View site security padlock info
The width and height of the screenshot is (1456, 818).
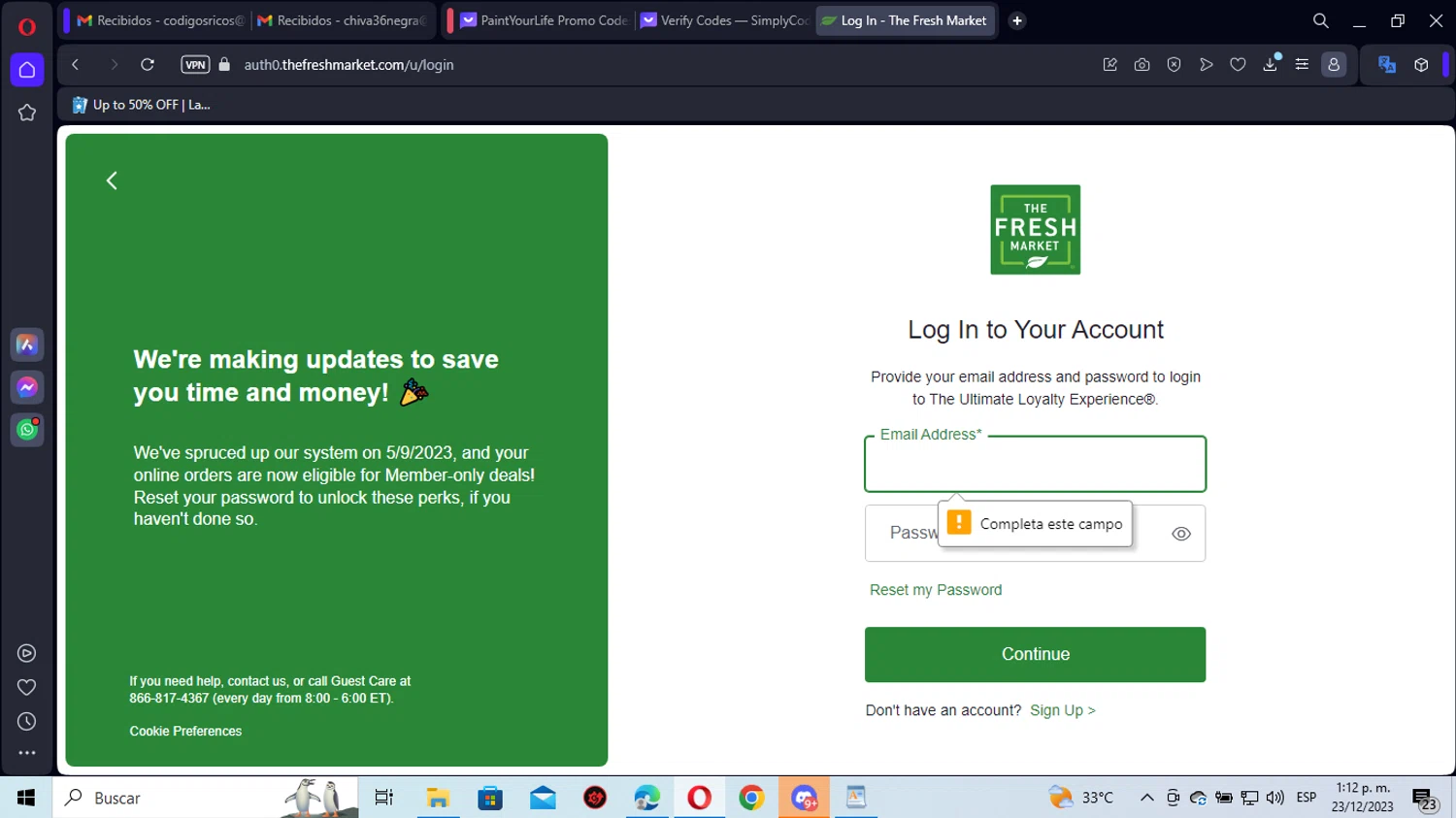[x=225, y=65]
